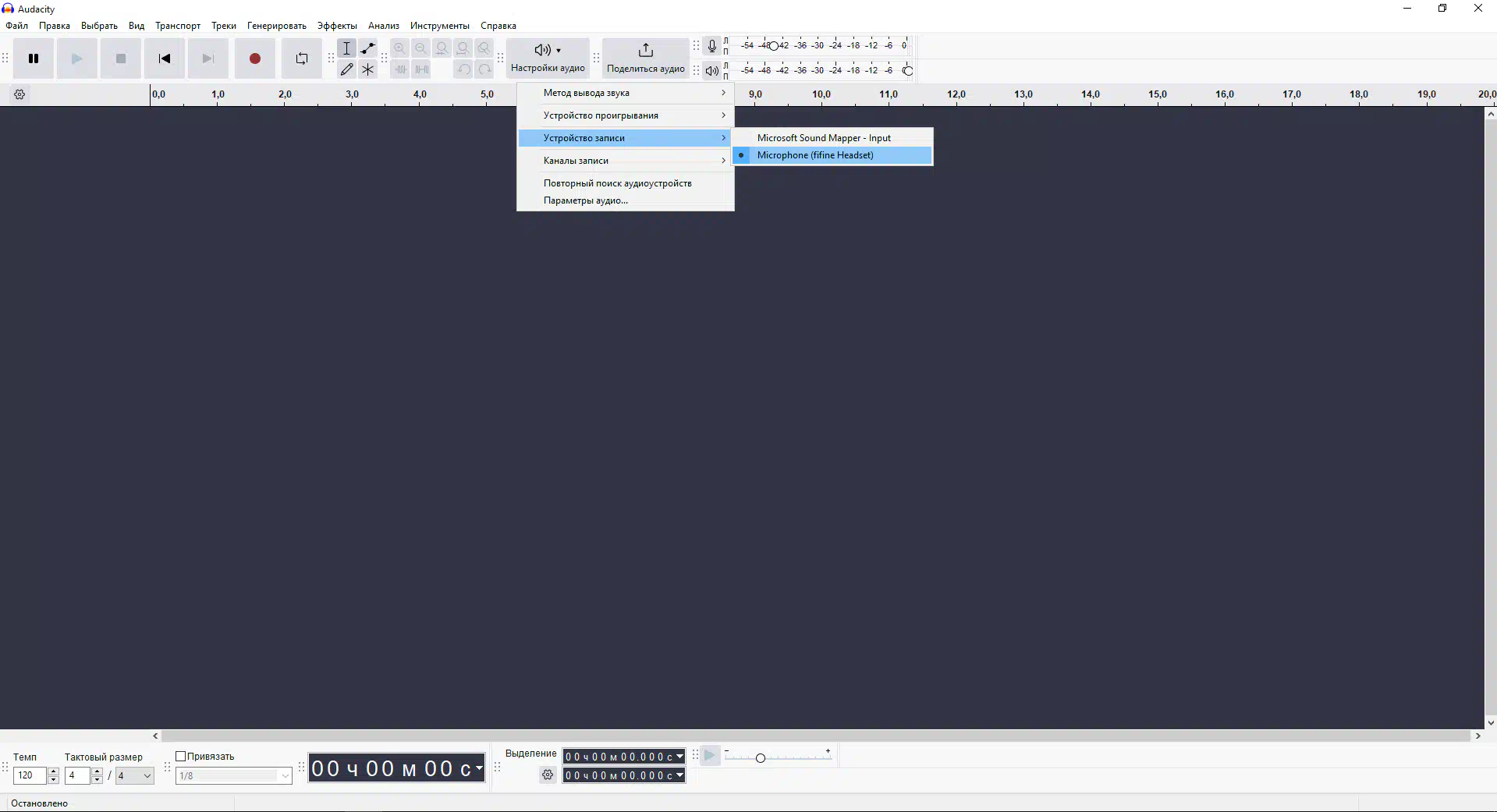1497x812 pixels.
Task: Click the Undo arrow icon
Action: (x=463, y=69)
